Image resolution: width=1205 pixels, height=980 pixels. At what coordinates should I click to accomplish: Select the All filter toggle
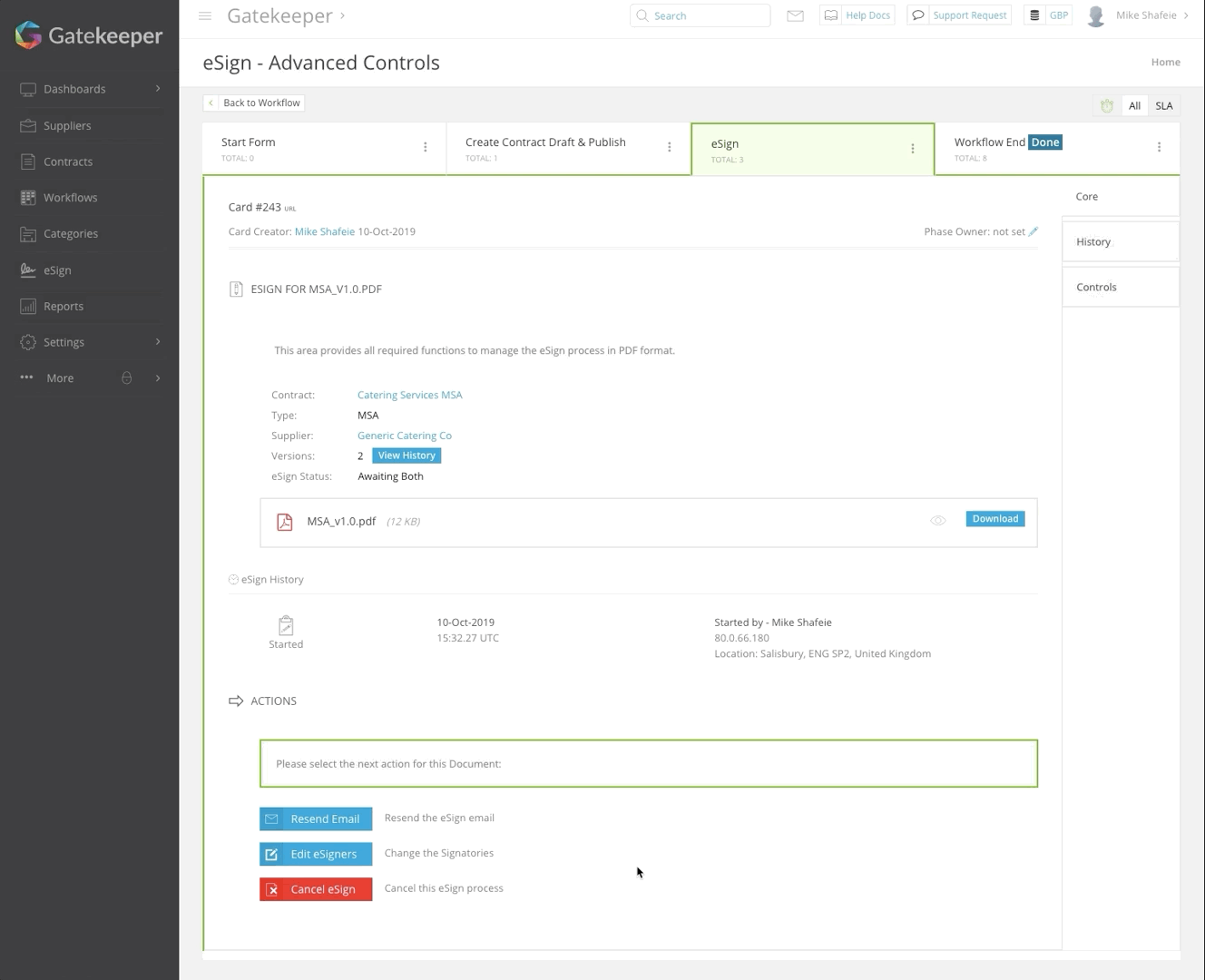coord(1134,106)
